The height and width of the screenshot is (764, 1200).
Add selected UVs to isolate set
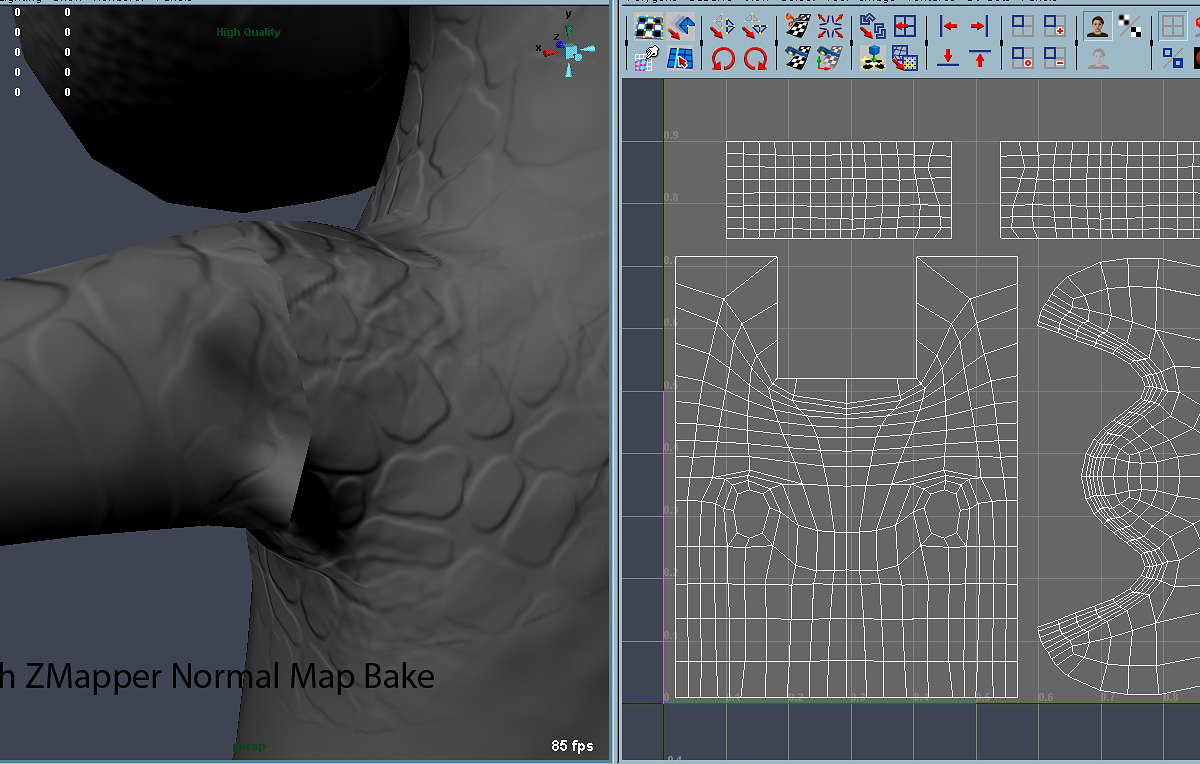[x=1054, y=27]
